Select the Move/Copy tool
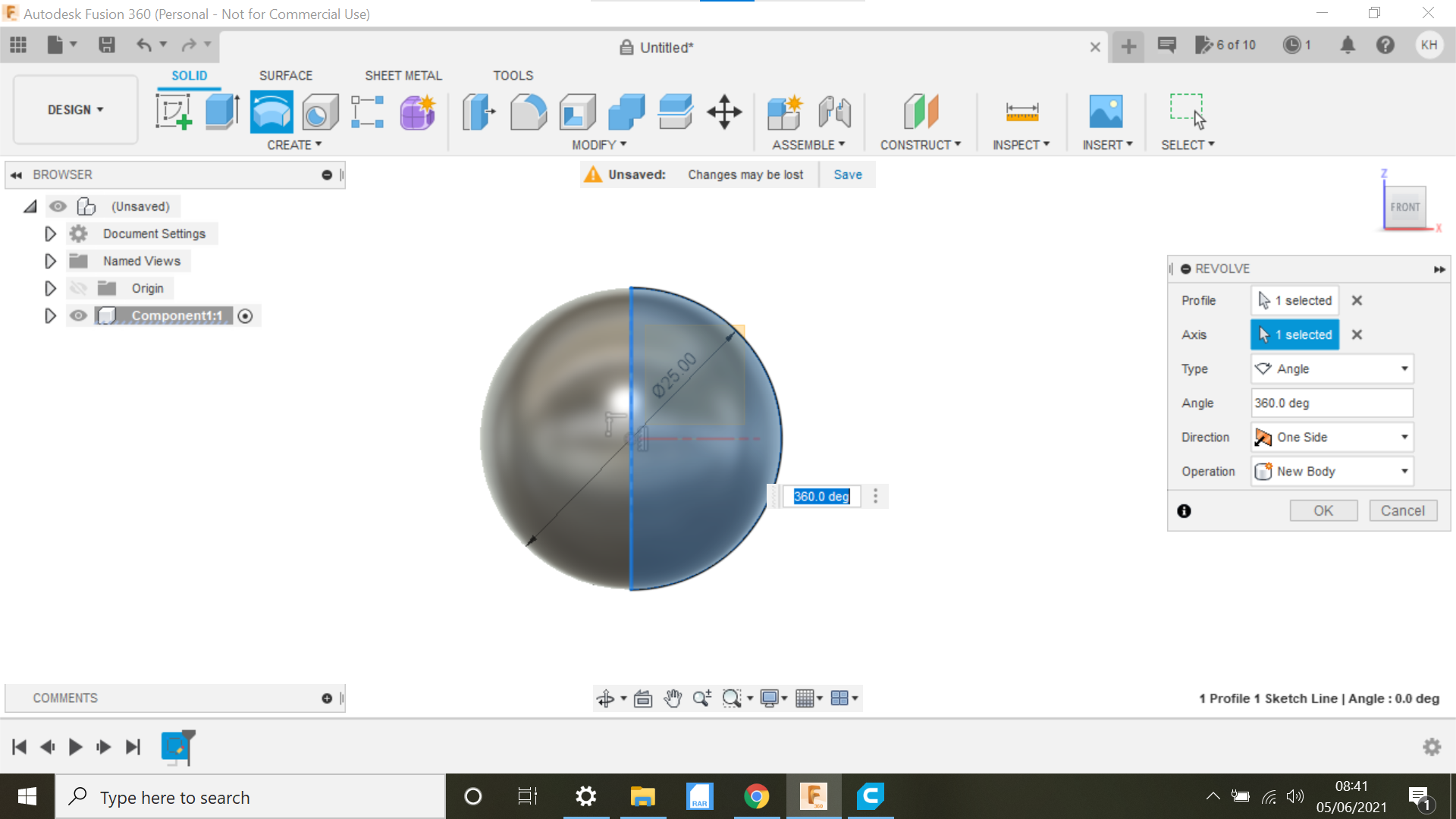 [x=724, y=111]
